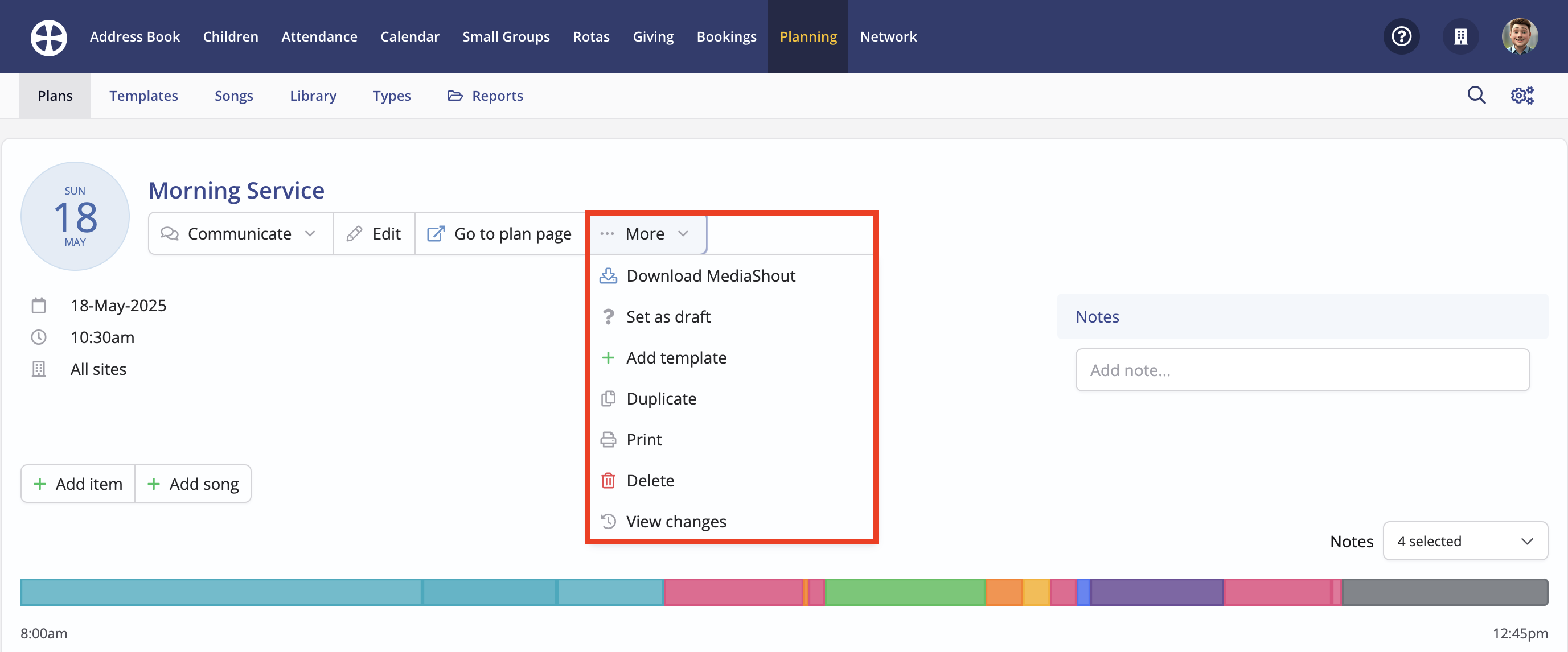Open the Reports tab
Viewport: 1568px width, 652px height.
pos(485,96)
